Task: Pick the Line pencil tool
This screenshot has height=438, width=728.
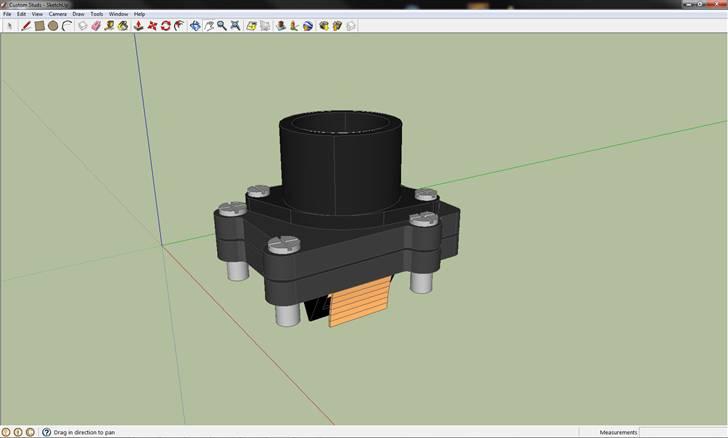Action: [26, 26]
